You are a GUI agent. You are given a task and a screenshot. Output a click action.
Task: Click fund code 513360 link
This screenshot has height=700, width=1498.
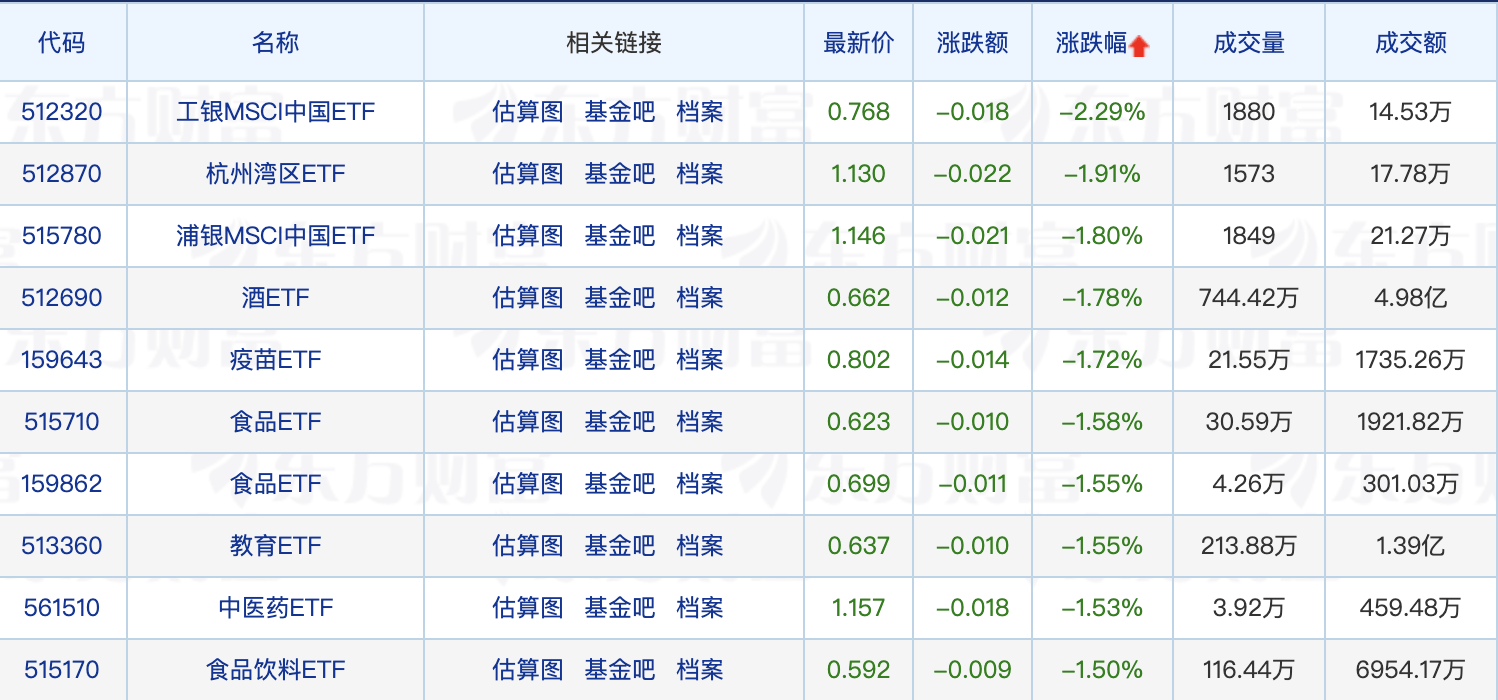click(62, 546)
